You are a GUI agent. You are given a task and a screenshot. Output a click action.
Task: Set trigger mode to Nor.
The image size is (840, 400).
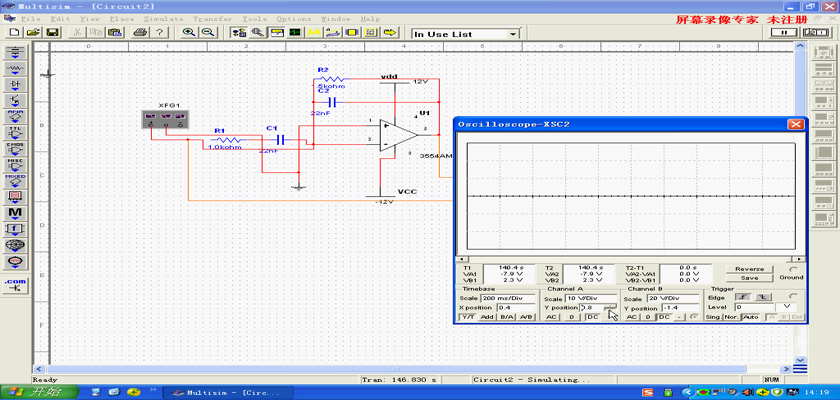(732, 317)
